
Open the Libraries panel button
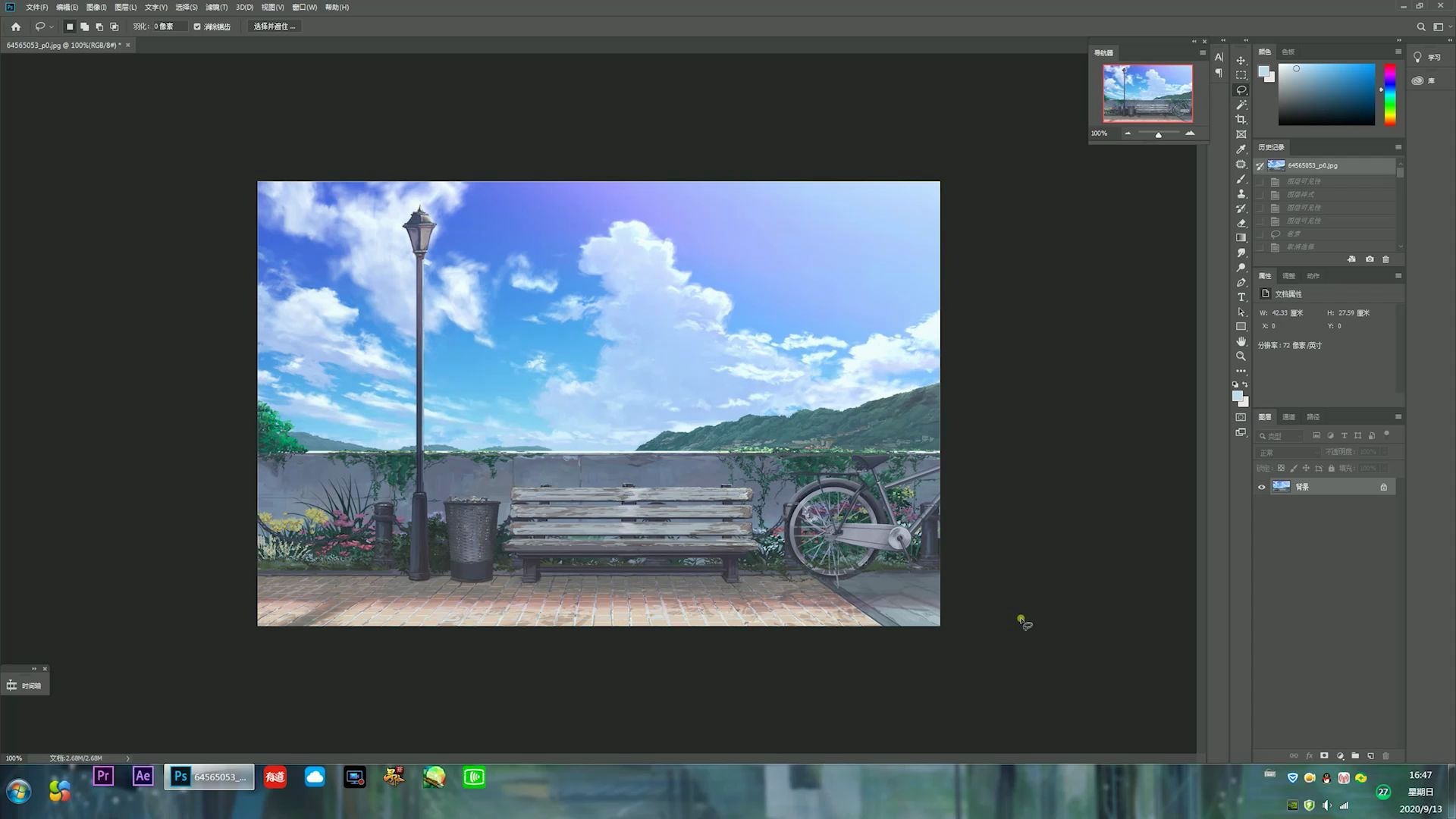pyautogui.click(x=1423, y=80)
